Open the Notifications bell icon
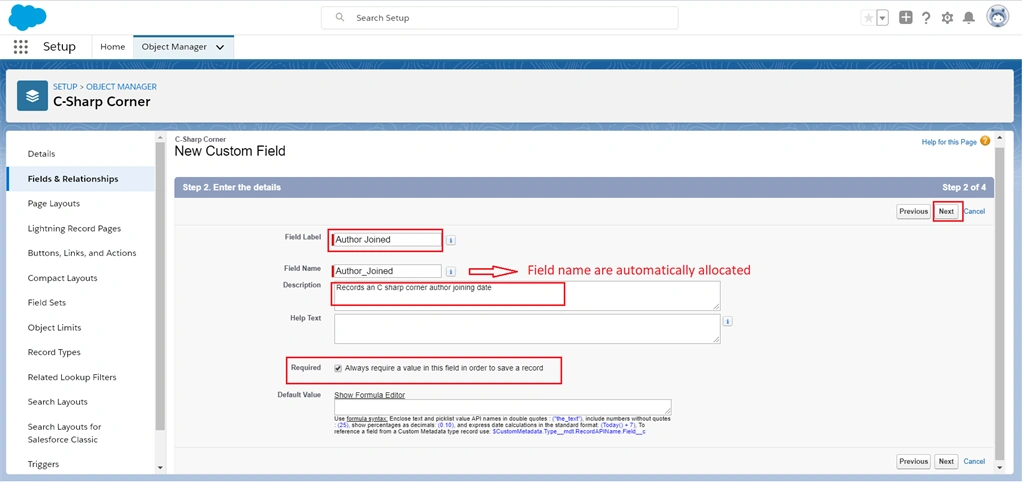Screen dimensions: 1024x483 [969, 18]
